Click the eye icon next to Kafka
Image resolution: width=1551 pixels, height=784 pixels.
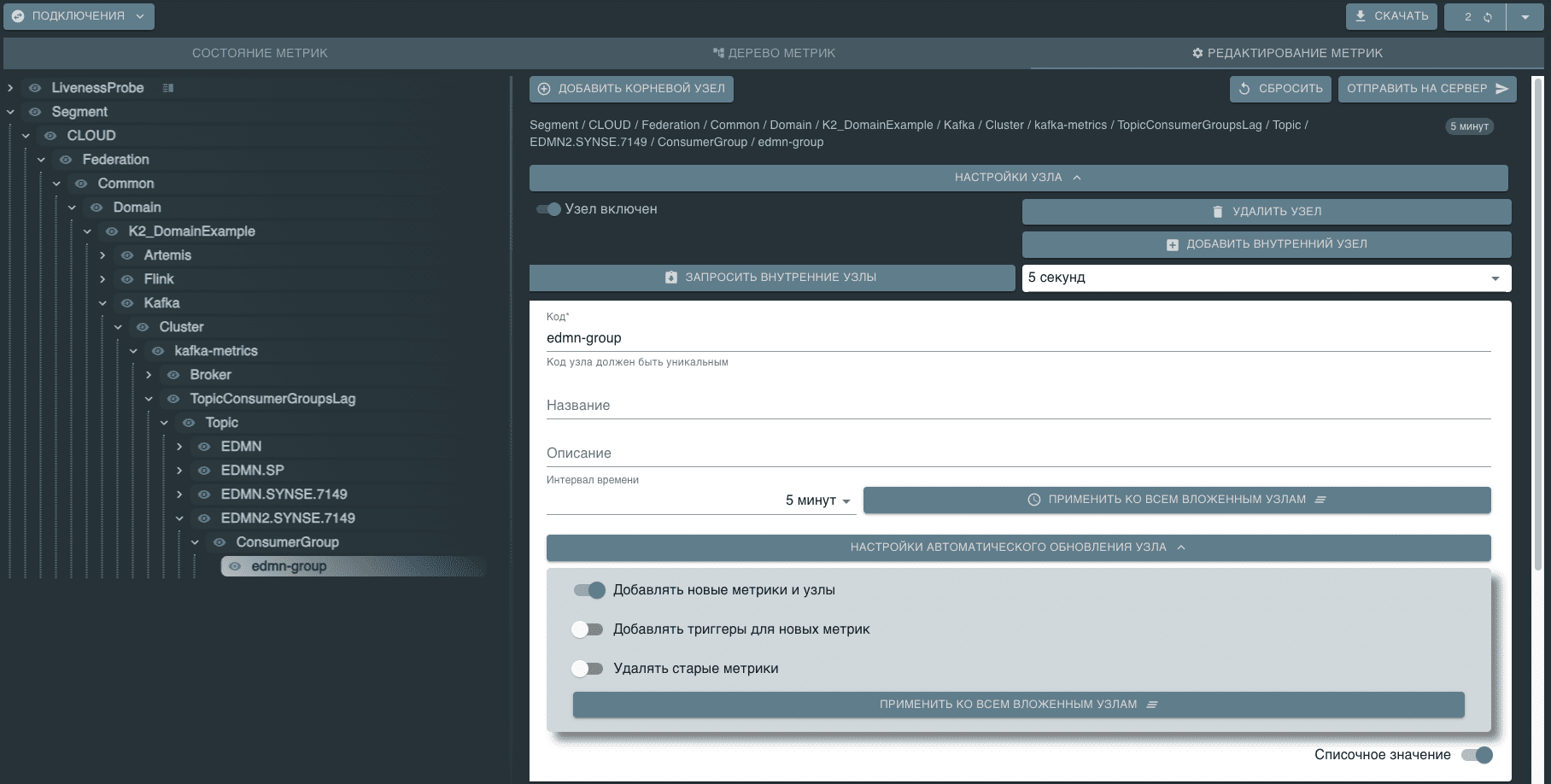pyautogui.click(x=127, y=303)
